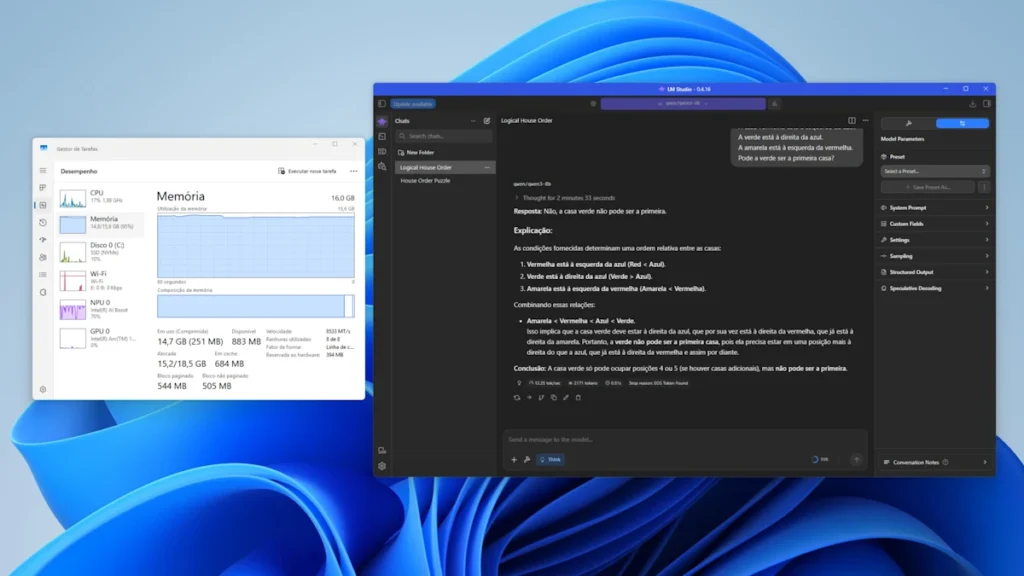
Task: Open the Developer view in LM Studio sidebar
Action: (382, 136)
